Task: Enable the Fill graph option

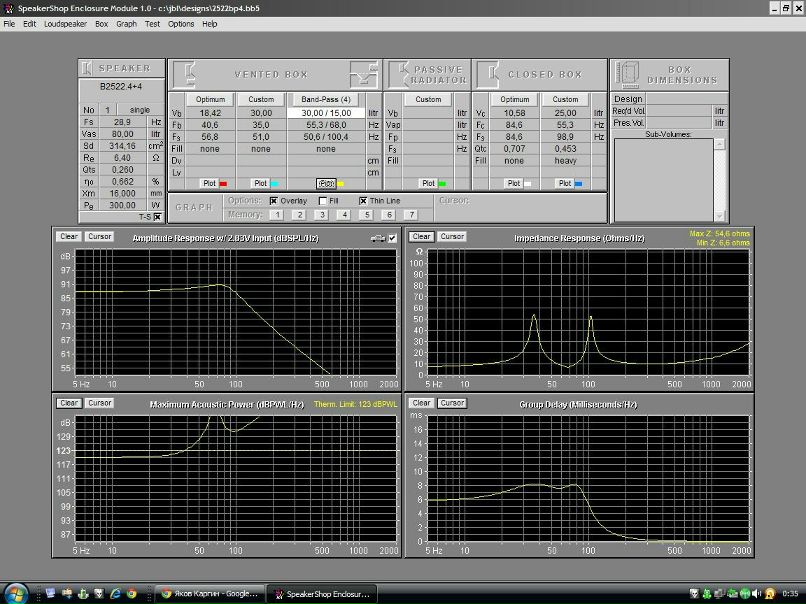Action: [x=322, y=200]
